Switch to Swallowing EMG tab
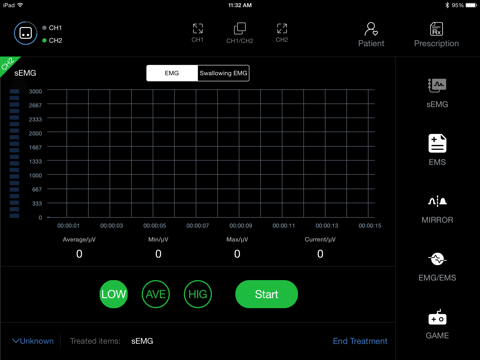This screenshot has width=480, height=360. coord(223,73)
